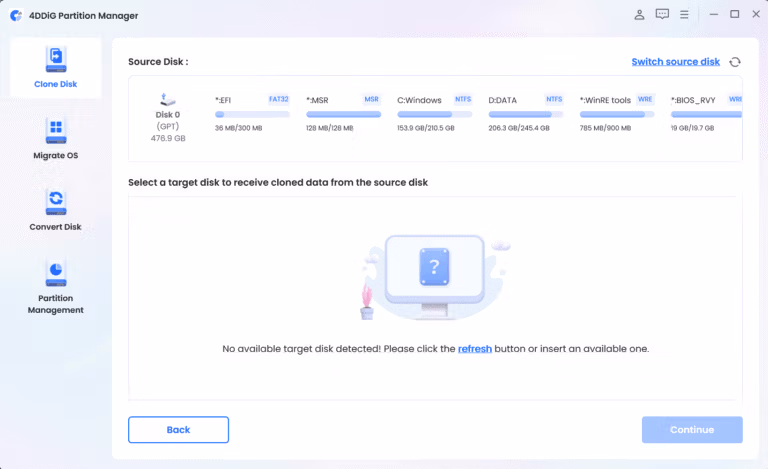Screen dimensions: 768x469
Task: Click the C:Windows partition name
Action: 419,100
